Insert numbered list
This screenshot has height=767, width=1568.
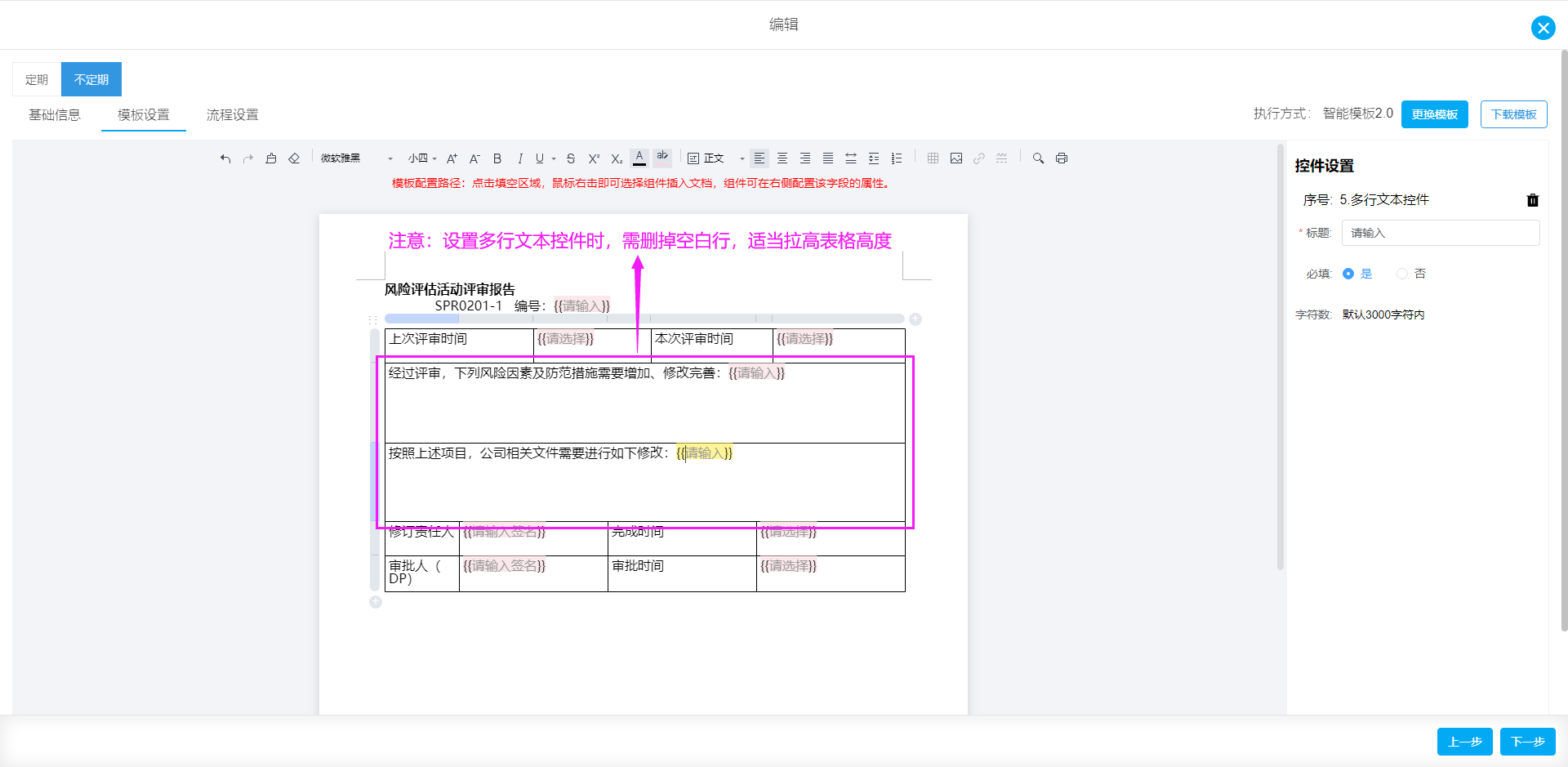(x=897, y=158)
